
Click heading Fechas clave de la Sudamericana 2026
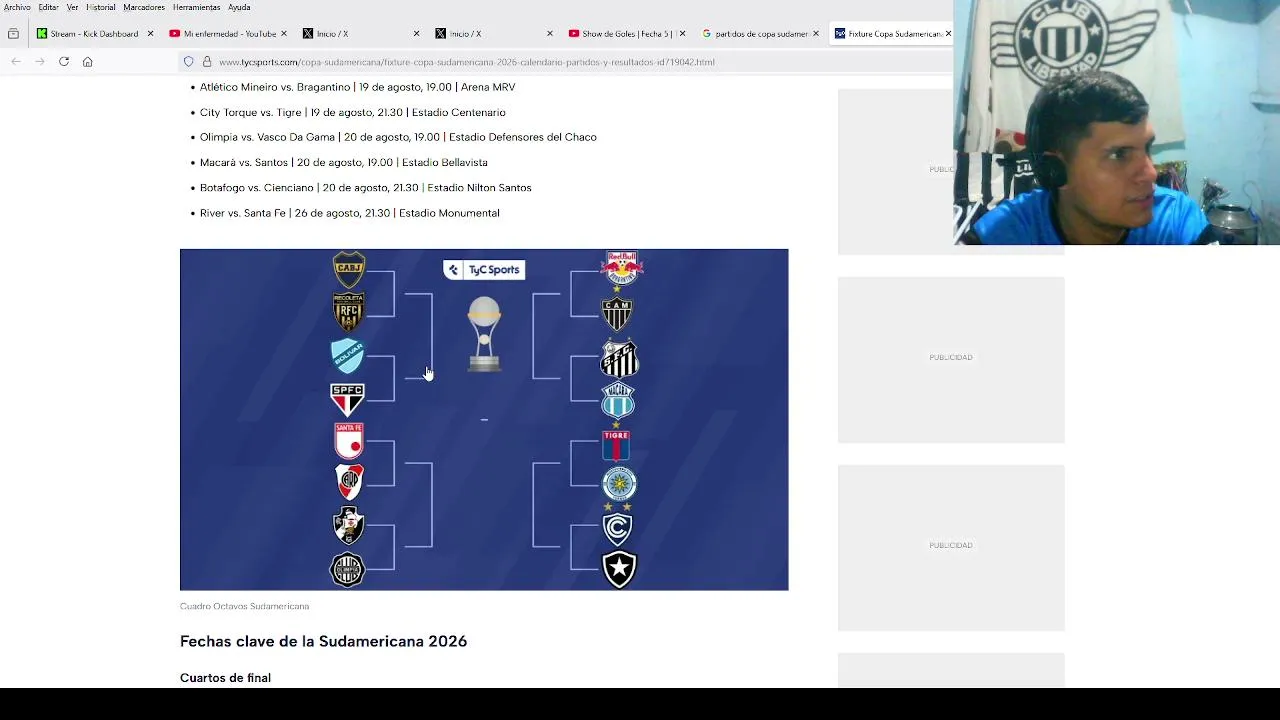click(323, 641)
